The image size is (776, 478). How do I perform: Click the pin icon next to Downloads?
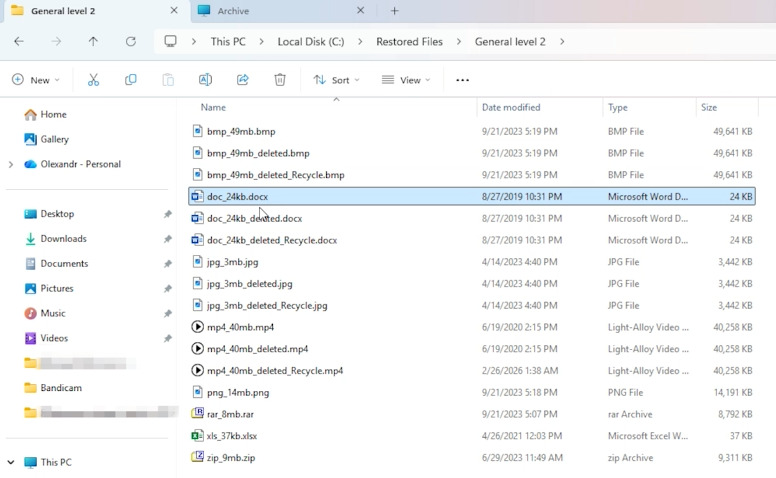(168, 239)
